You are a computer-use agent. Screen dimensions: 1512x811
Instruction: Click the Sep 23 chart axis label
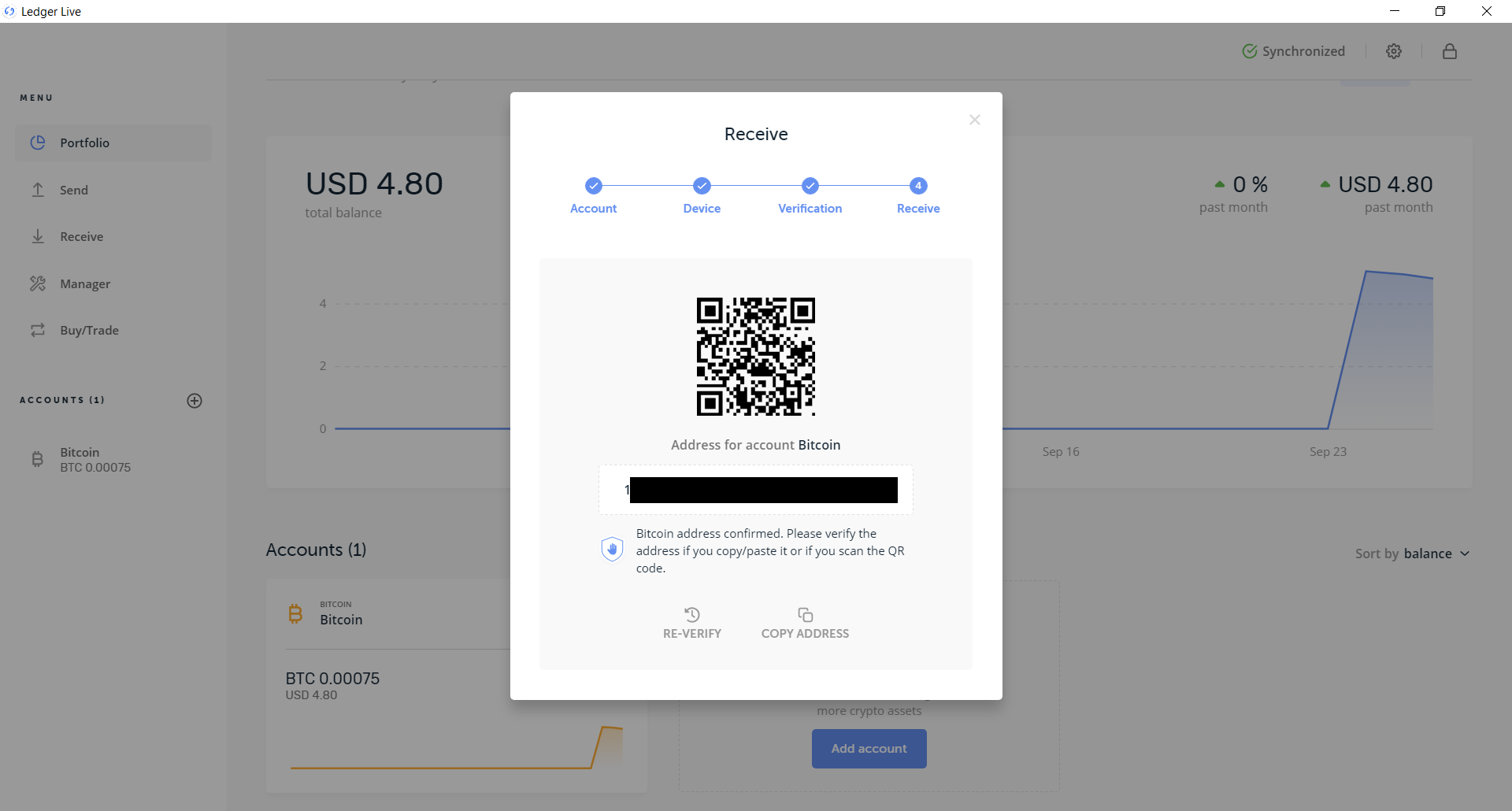coord(1328,452)
